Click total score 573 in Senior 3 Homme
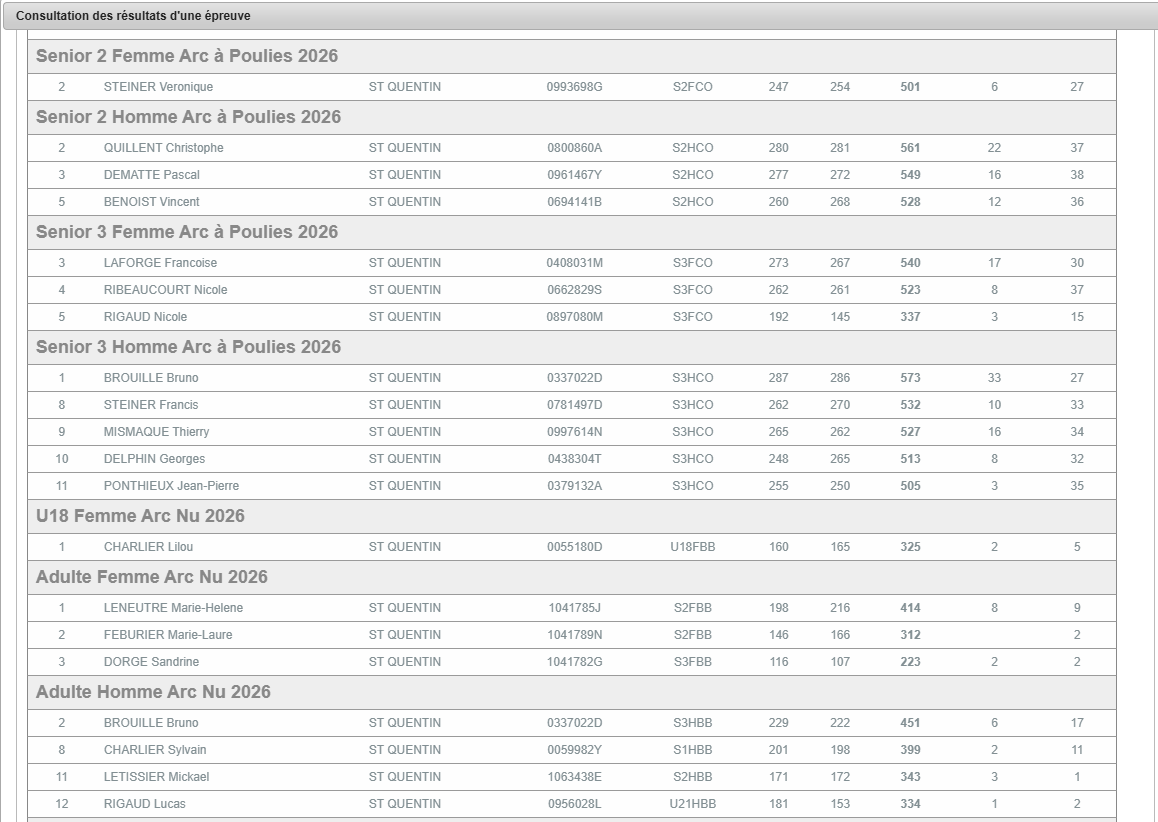Viewport: 1158px width, 822px height. click(x=910, y=378)
